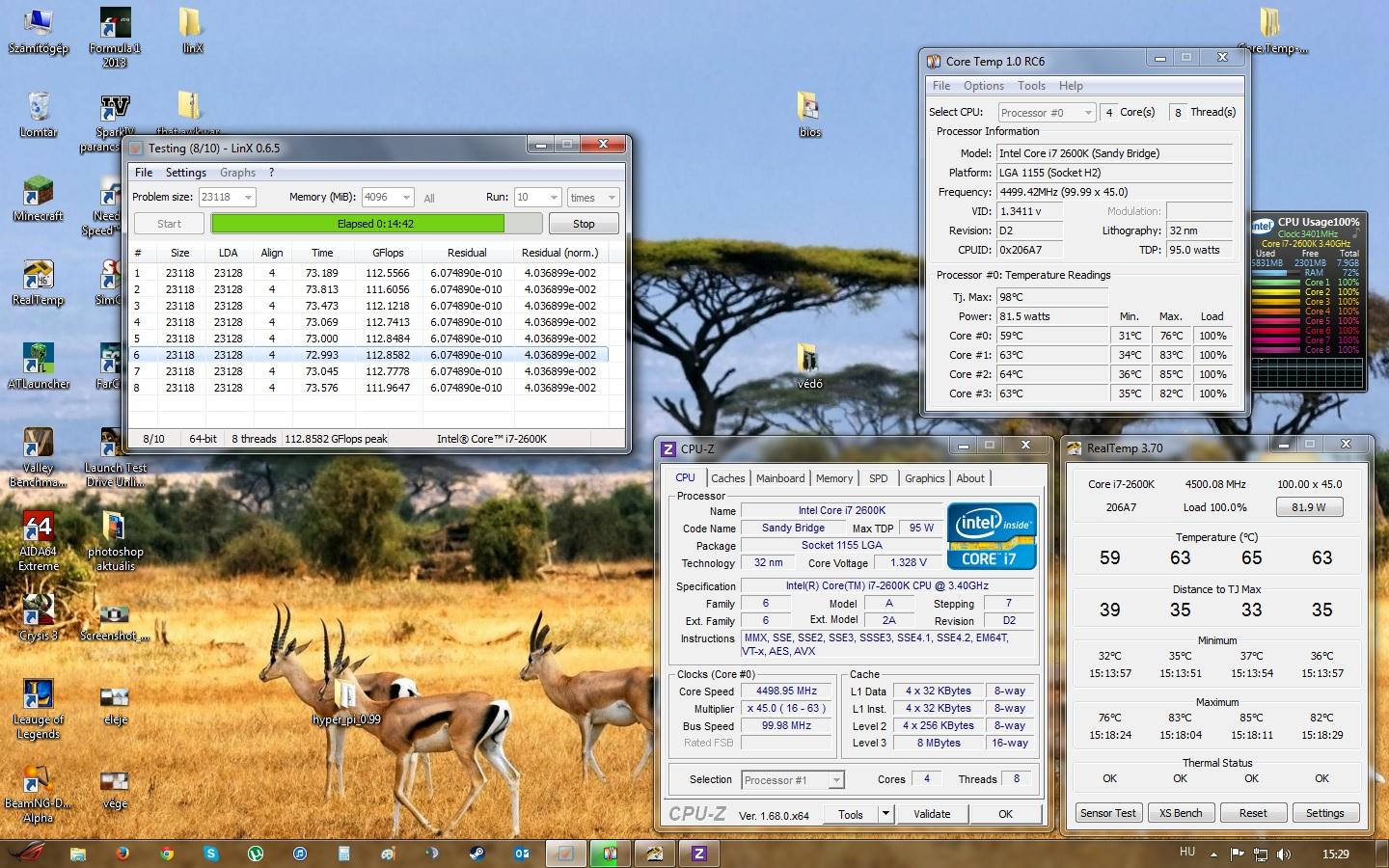Switch to the Caches tab in CPU-Z
The image size is (1389, 868).
728,478
